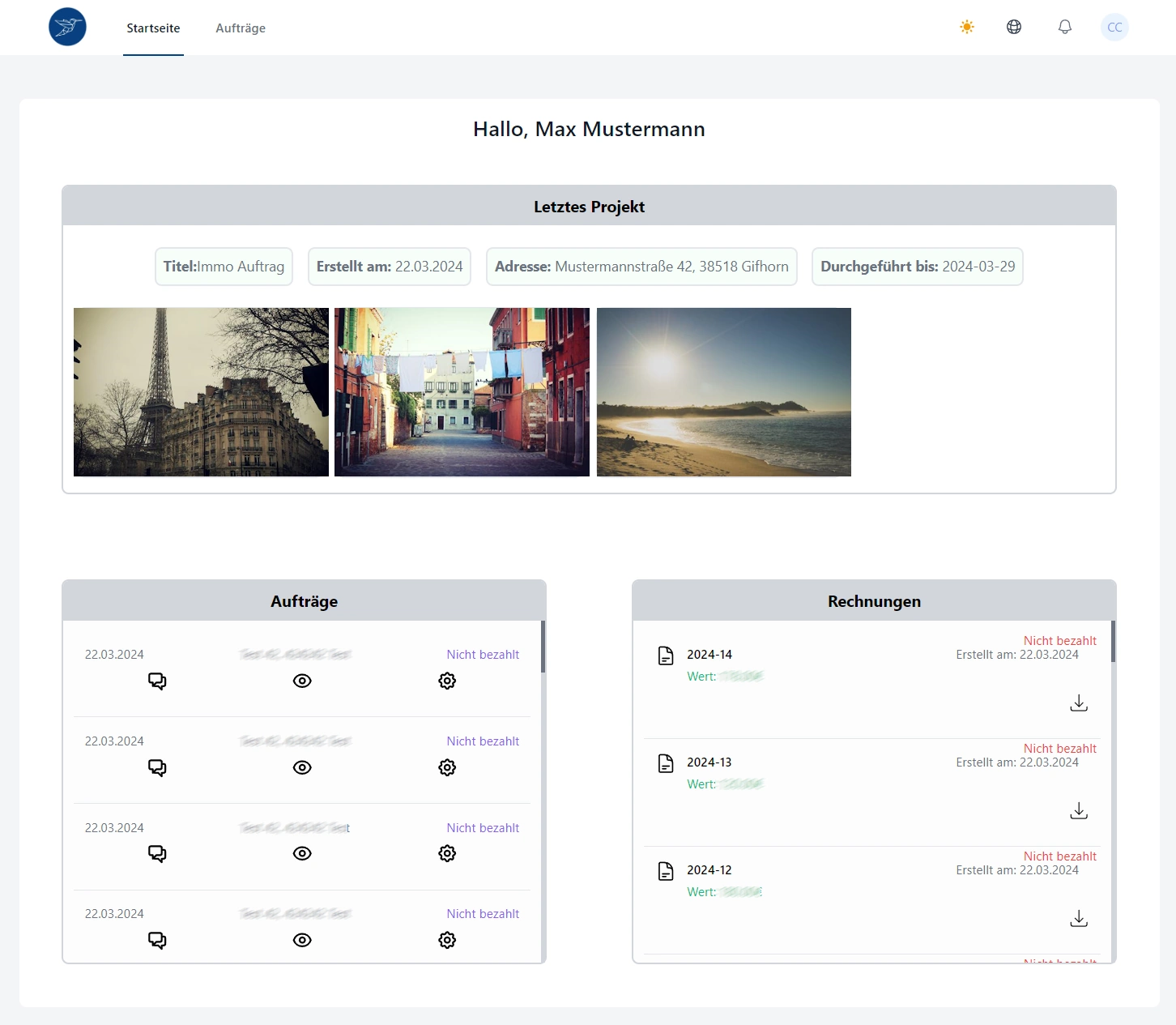Download invoice 2024-13
The height and width of the screenshot is (1025, 1176).
1079,810
